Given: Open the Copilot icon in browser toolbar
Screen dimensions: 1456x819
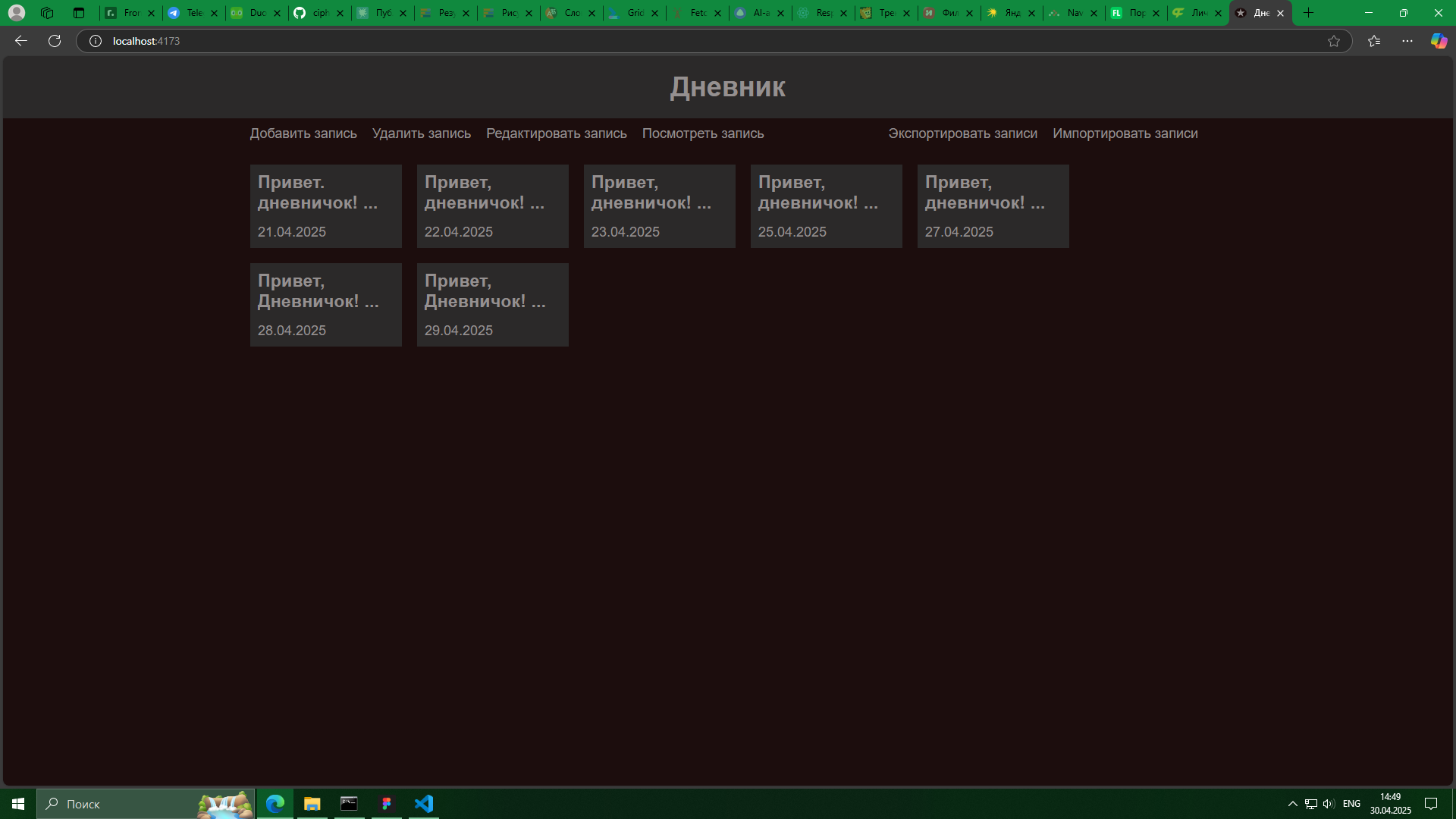Looking at the screenshot, I should coord(1439,41).
